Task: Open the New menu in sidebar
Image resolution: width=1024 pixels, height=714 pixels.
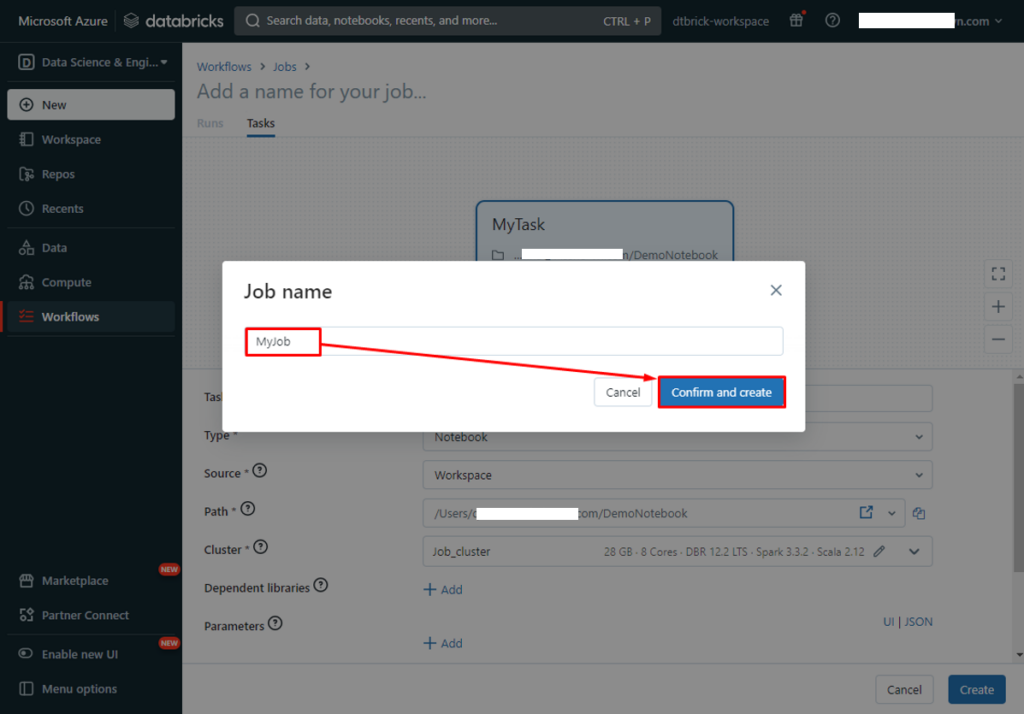Action: click(x=91, y=105)
